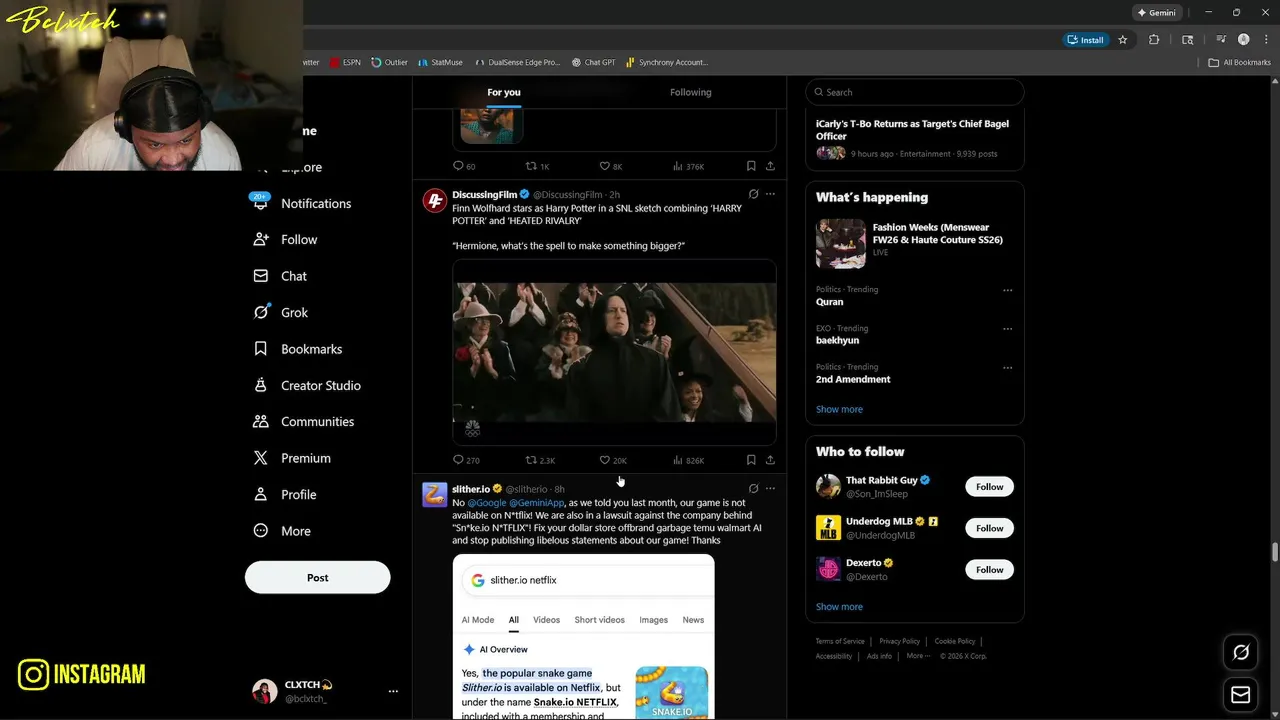Open More options for baekhyun trend
The height and width of the screenshot is (720, 1280).
pos(1007,329)
